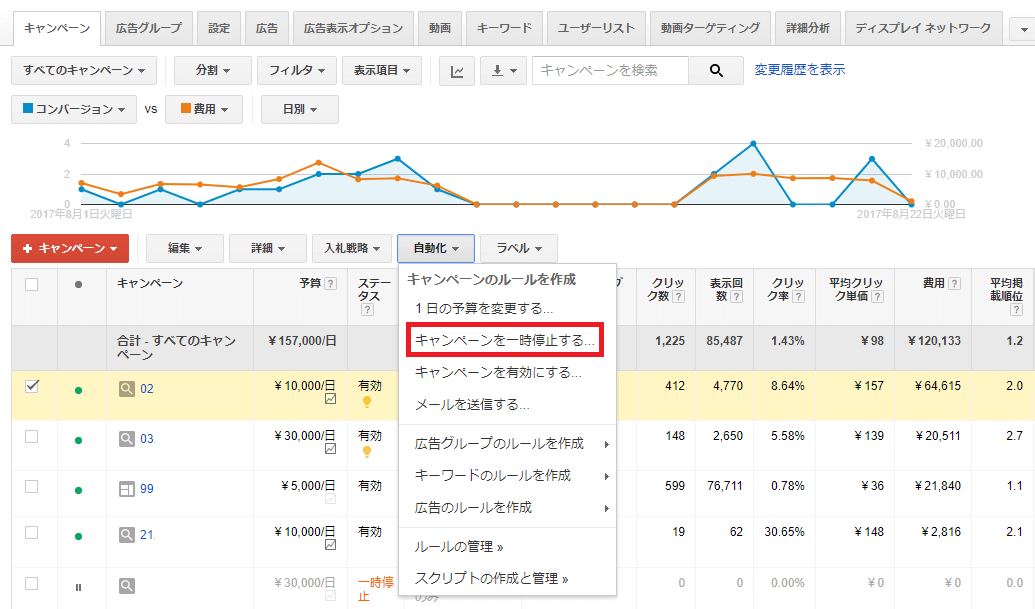This screenshot has width=1035, height=609.
Task: Click the green status dot for campaign 99
Action: coord(79,490)
